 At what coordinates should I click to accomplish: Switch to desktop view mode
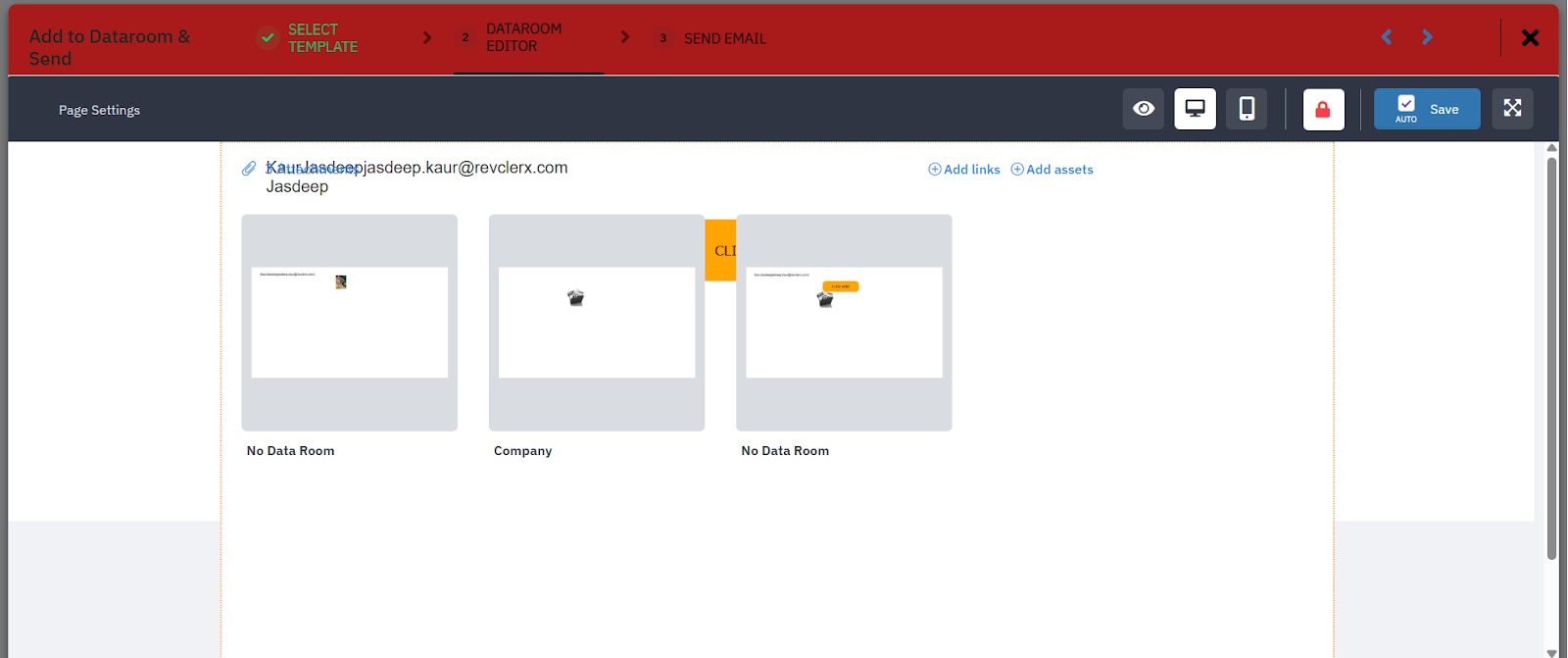click(x=1195, y=109)
